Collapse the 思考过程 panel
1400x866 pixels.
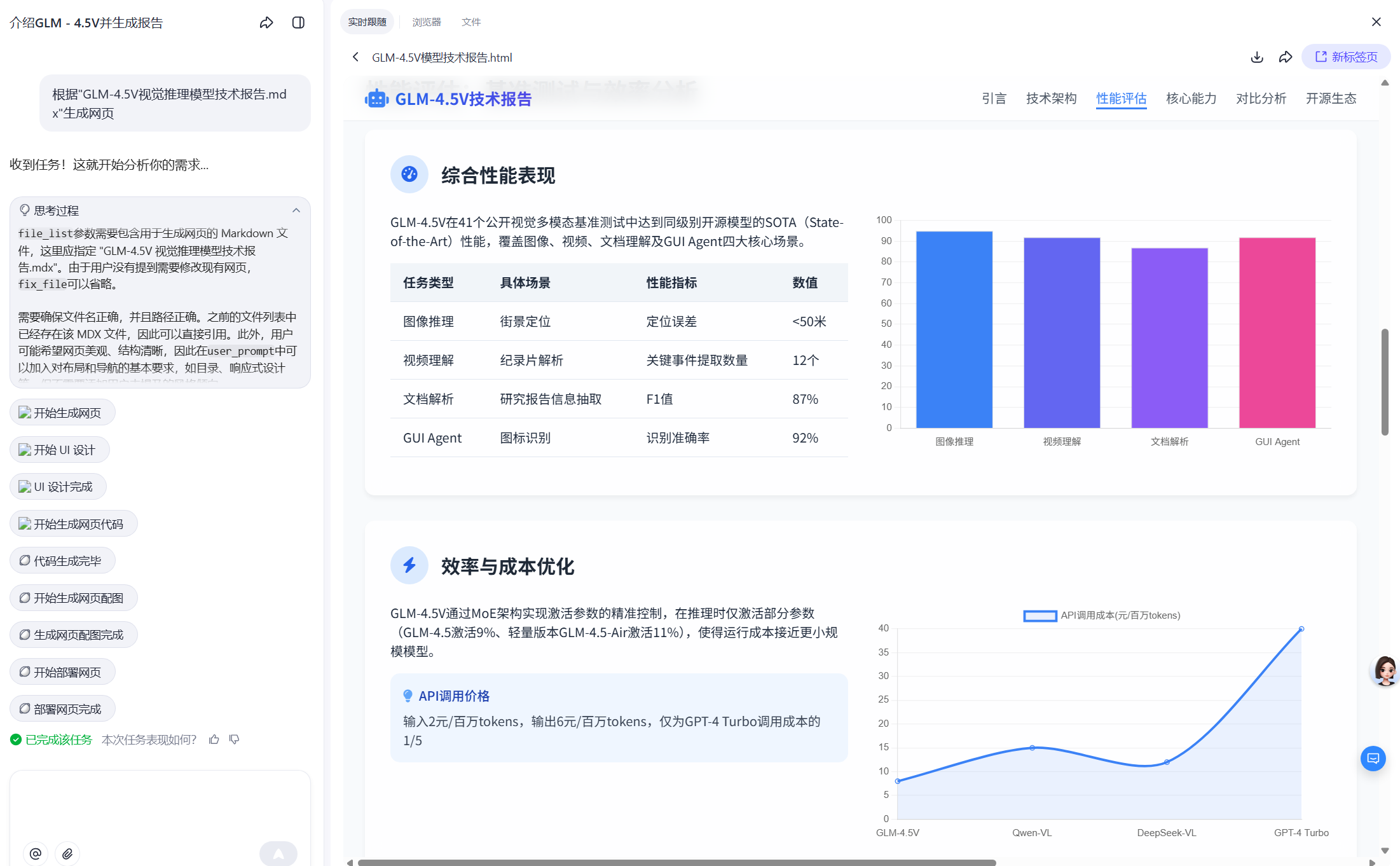pos(296,210)
